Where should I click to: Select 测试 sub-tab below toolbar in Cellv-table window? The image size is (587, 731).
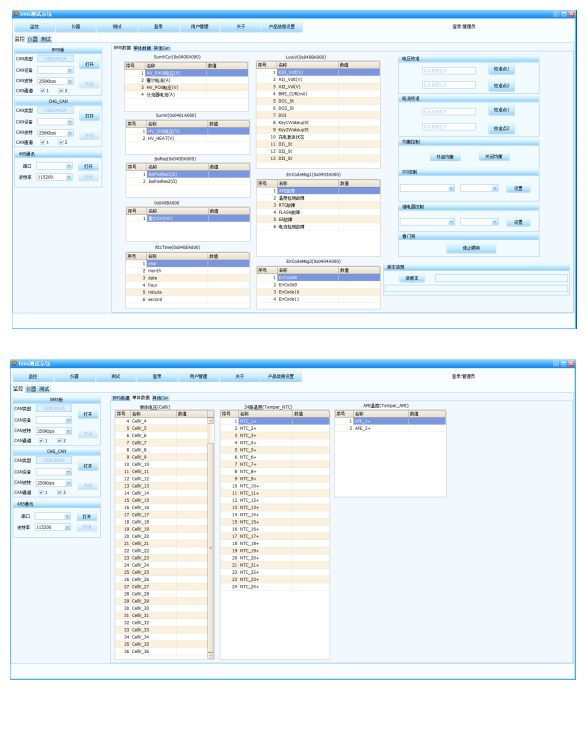44,389
